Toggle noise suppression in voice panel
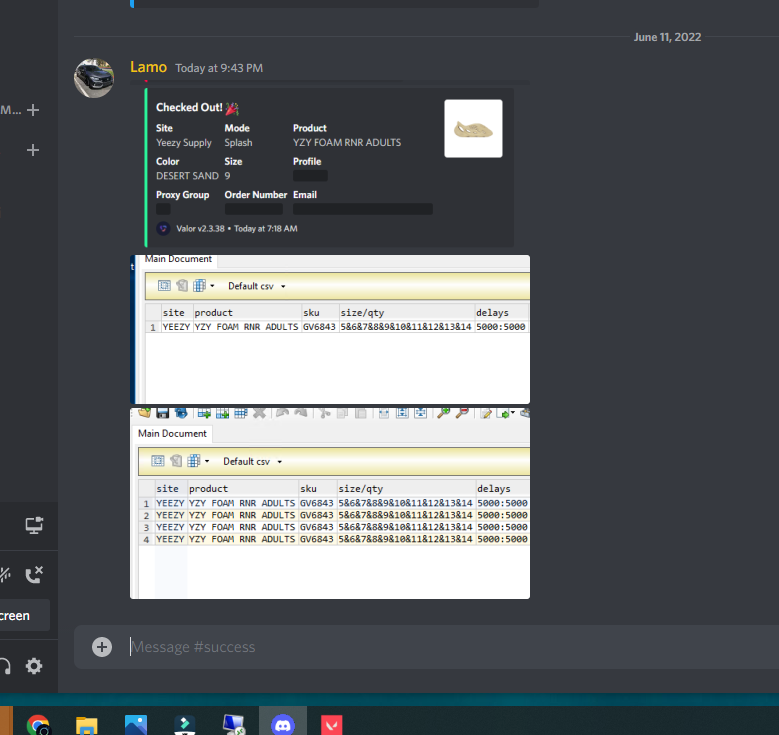Image resolution: width=779 pixels, height=735 pixels. (5, 574)
